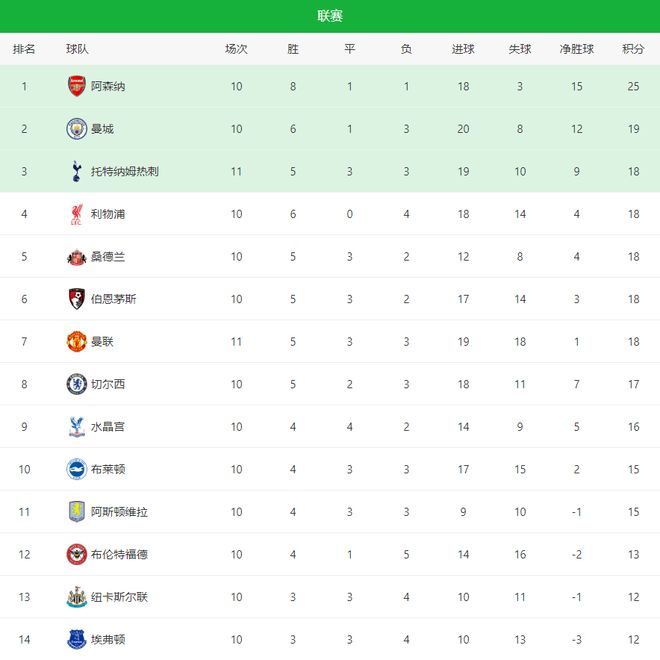Click the Liverpool club crest icon
660x660 pixels.
76,214
